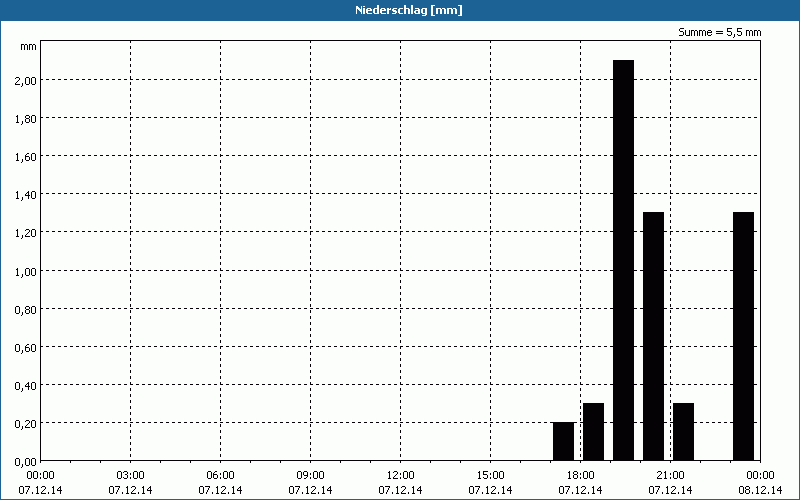Click the 0,20 mm bar just before 18:00
The width and height of the screenshot is (800, 500).
click(563, 441)
